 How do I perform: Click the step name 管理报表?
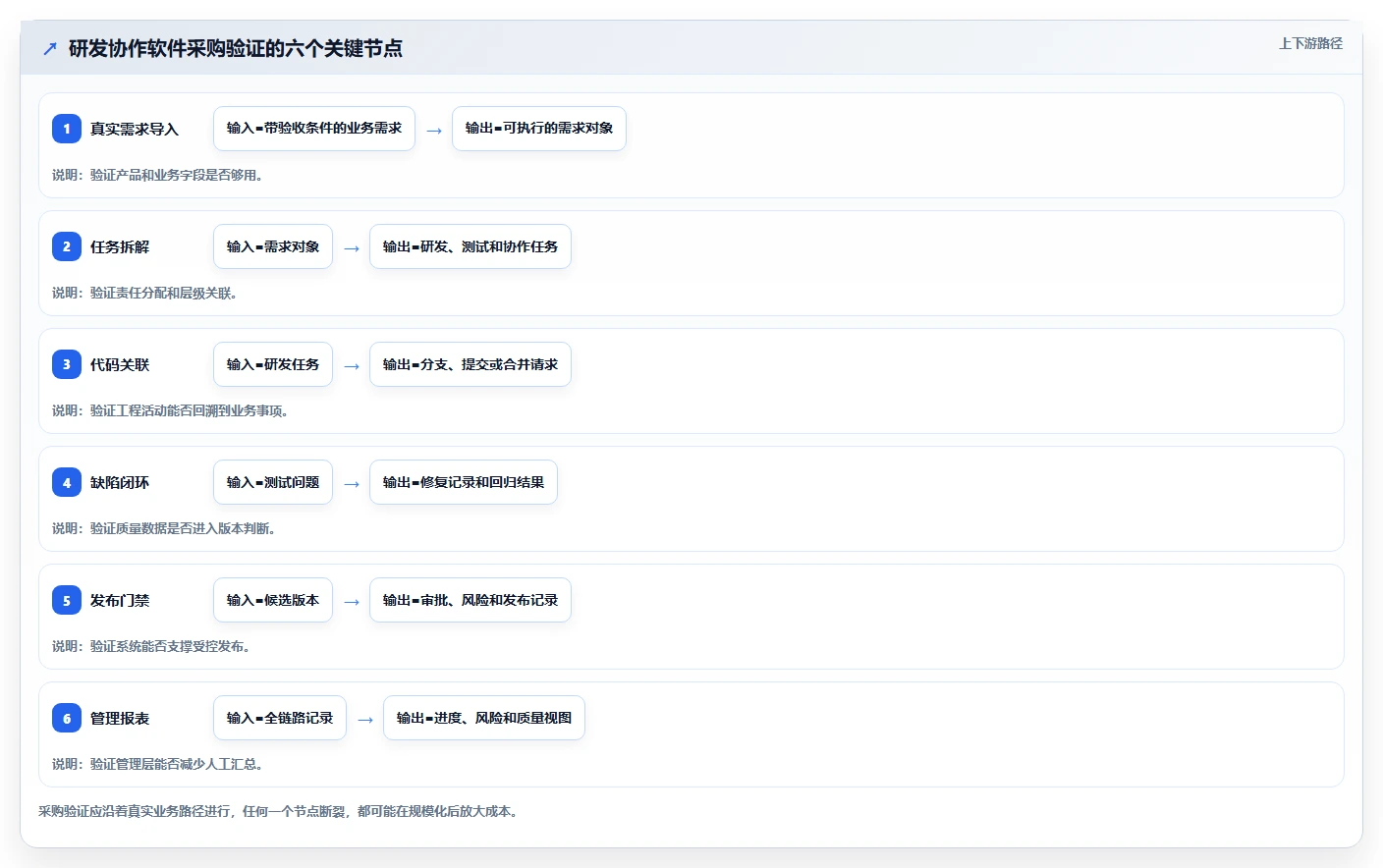point(120,719)
